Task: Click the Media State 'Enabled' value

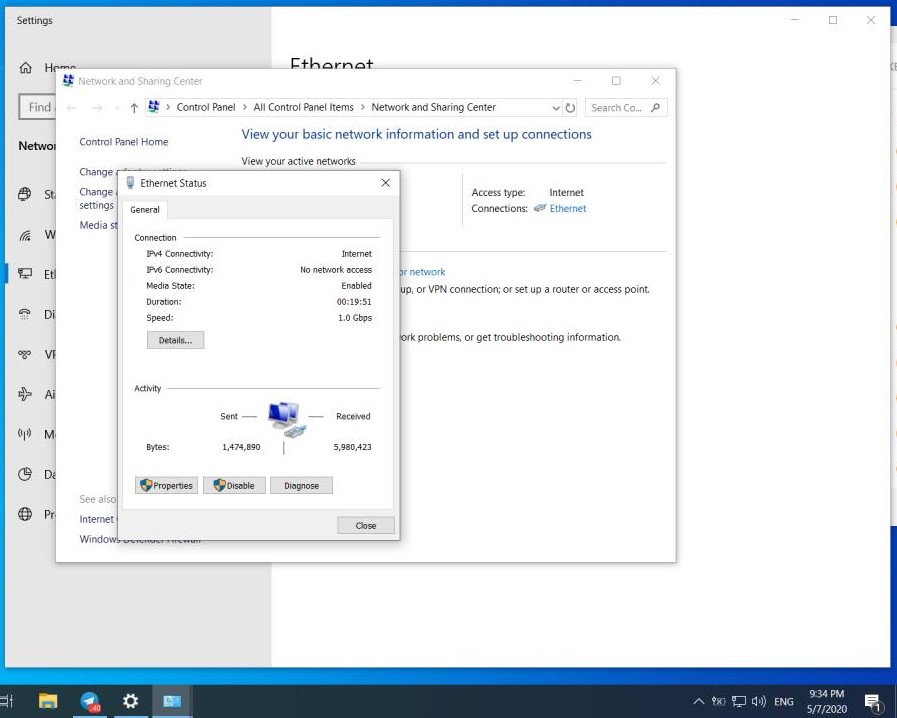Action: tap(356, 285)
